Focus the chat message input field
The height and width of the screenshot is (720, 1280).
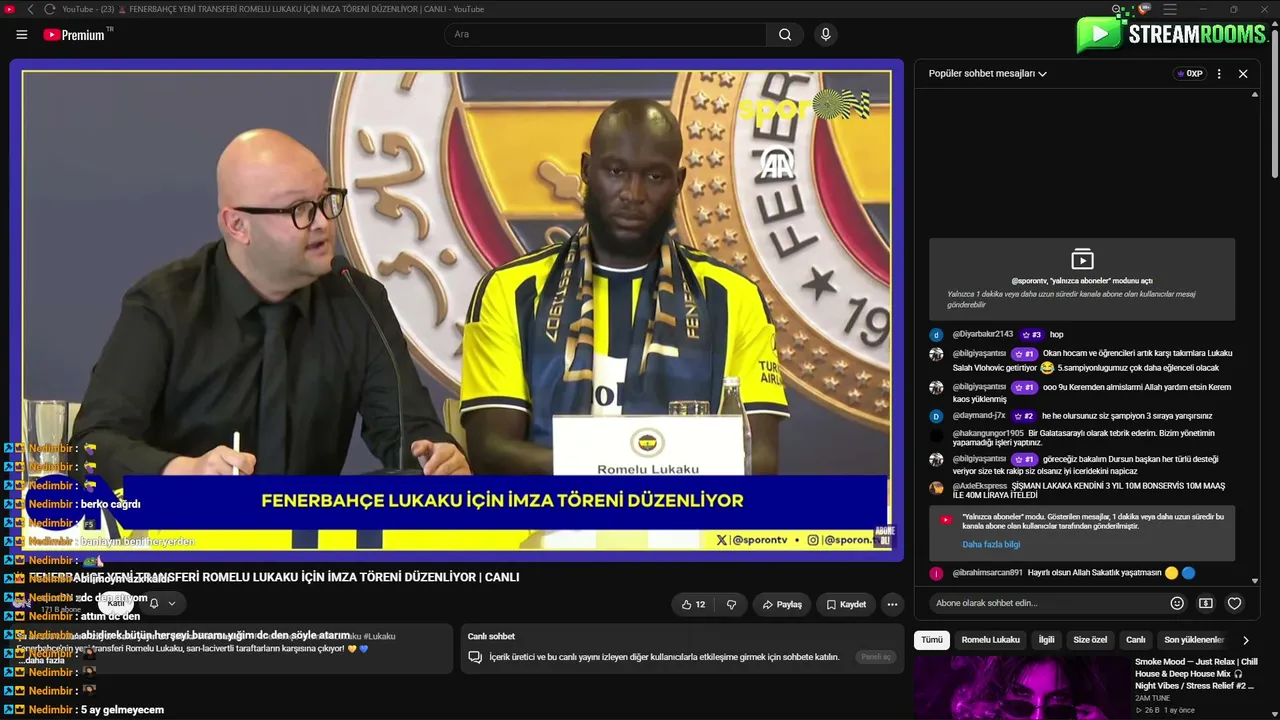point(1045,603)
